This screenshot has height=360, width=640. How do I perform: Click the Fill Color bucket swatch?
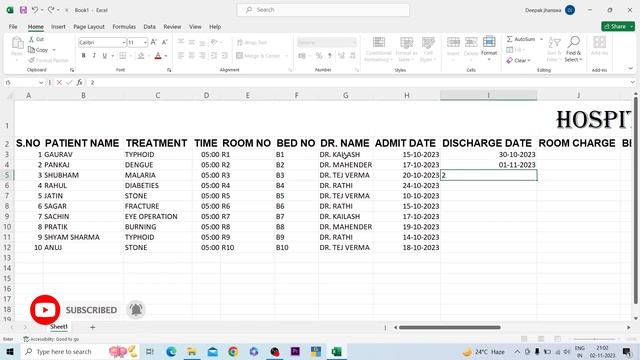click(141, 56)
